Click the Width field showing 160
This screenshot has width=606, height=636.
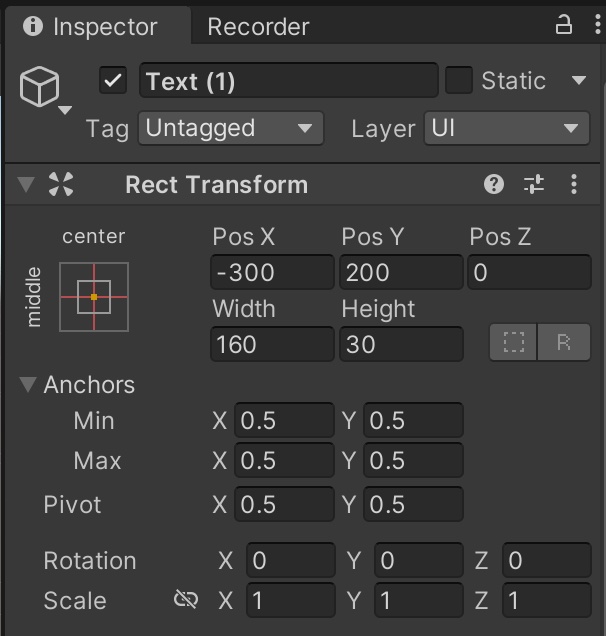[272, 344]
